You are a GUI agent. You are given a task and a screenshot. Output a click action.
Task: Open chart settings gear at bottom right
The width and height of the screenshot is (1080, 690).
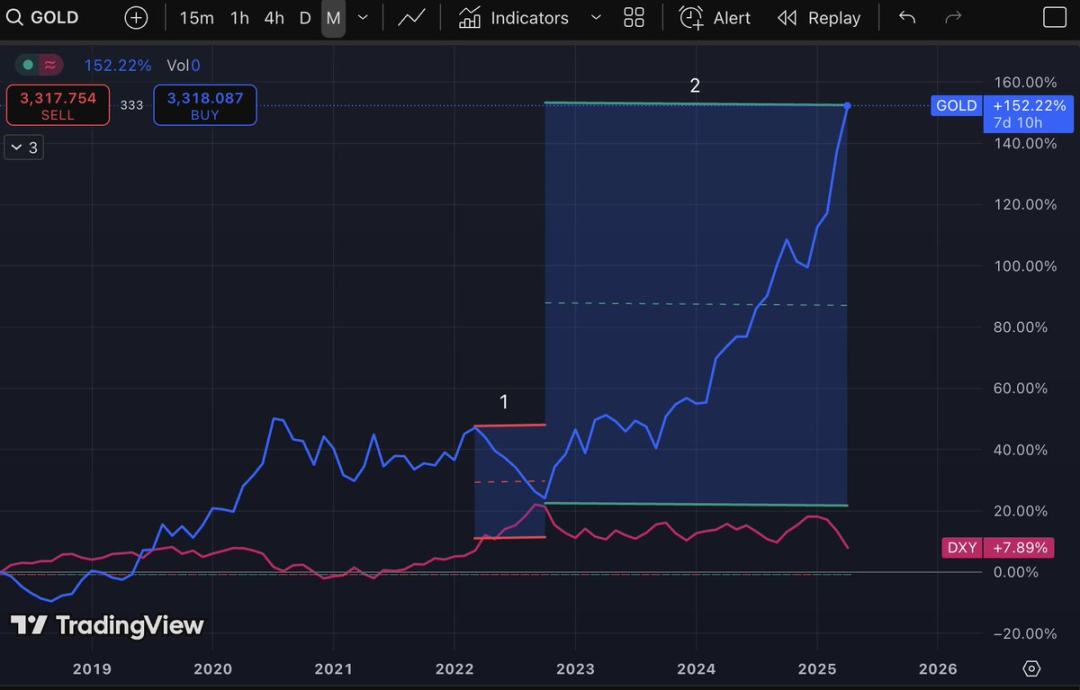1031,668
